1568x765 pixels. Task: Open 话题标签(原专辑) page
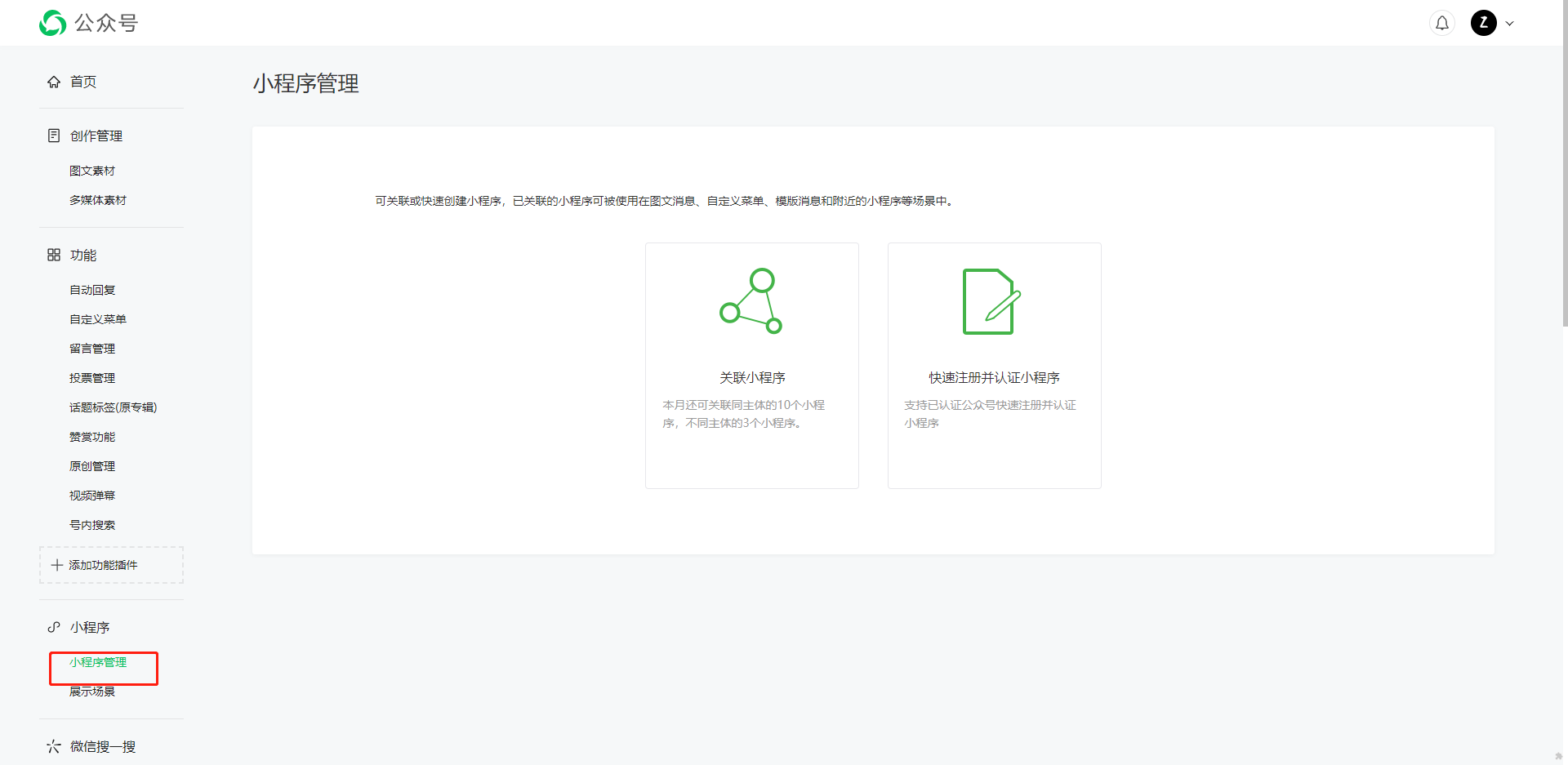point(114,407)
